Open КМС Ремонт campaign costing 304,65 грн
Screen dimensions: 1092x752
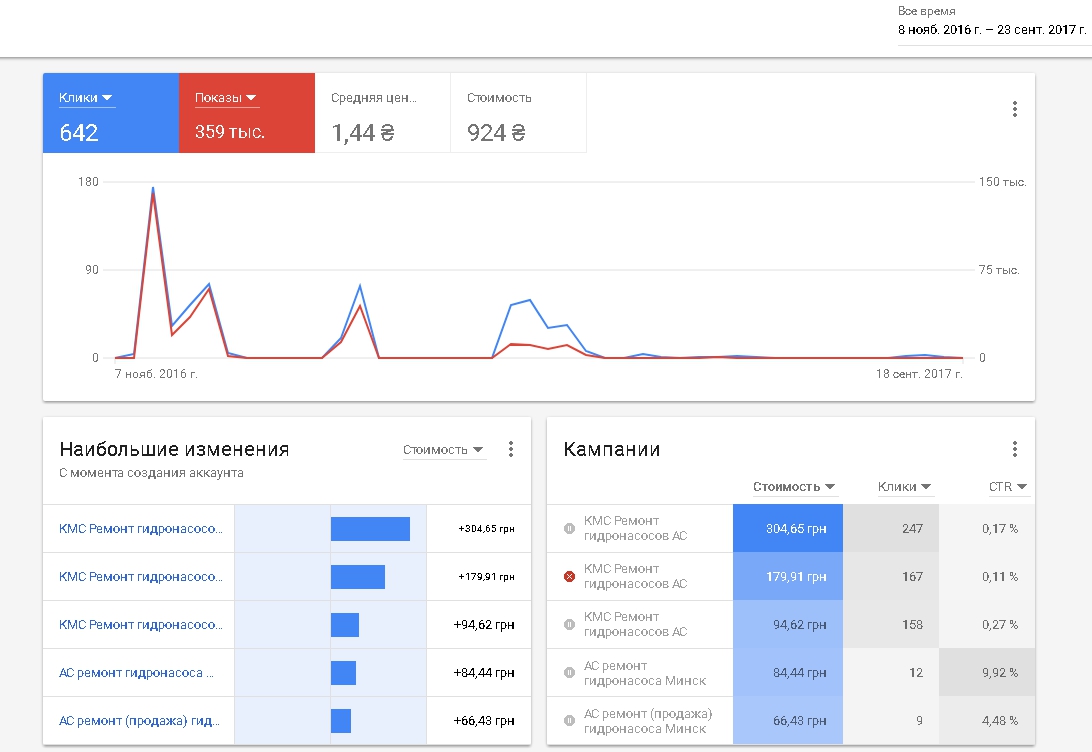coord(635,528)
